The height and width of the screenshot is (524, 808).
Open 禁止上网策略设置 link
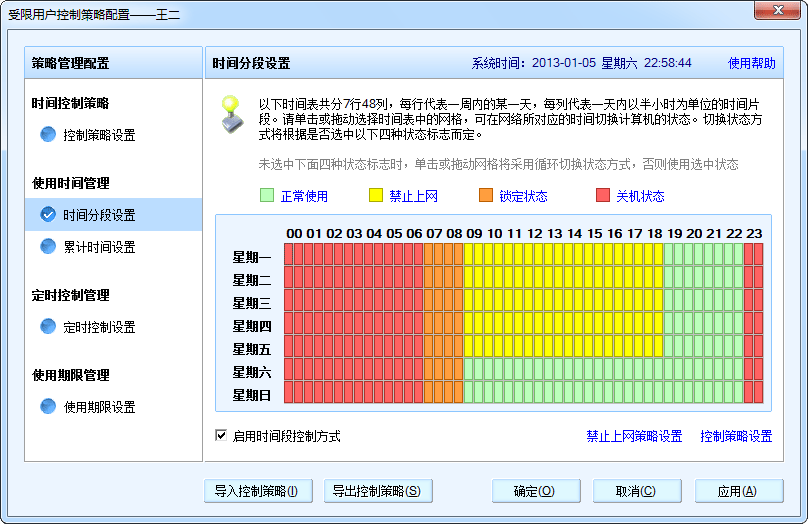(x=634, y=436)
